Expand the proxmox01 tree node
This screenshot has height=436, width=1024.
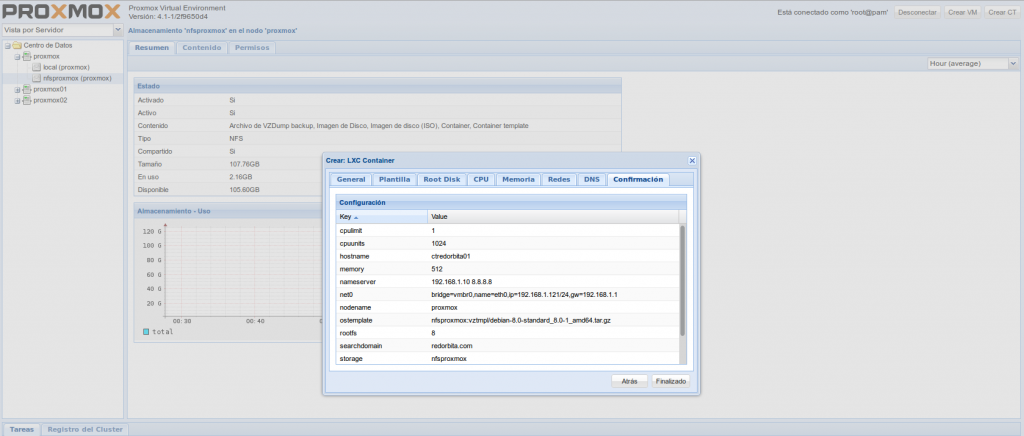click(17, 89)
